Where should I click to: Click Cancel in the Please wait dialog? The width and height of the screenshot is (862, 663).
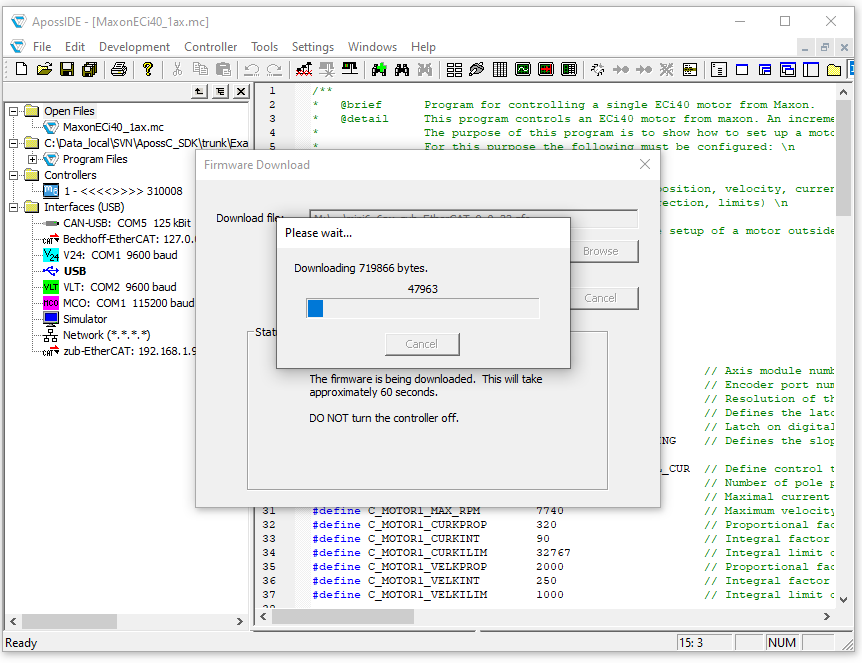pos(421,344)
